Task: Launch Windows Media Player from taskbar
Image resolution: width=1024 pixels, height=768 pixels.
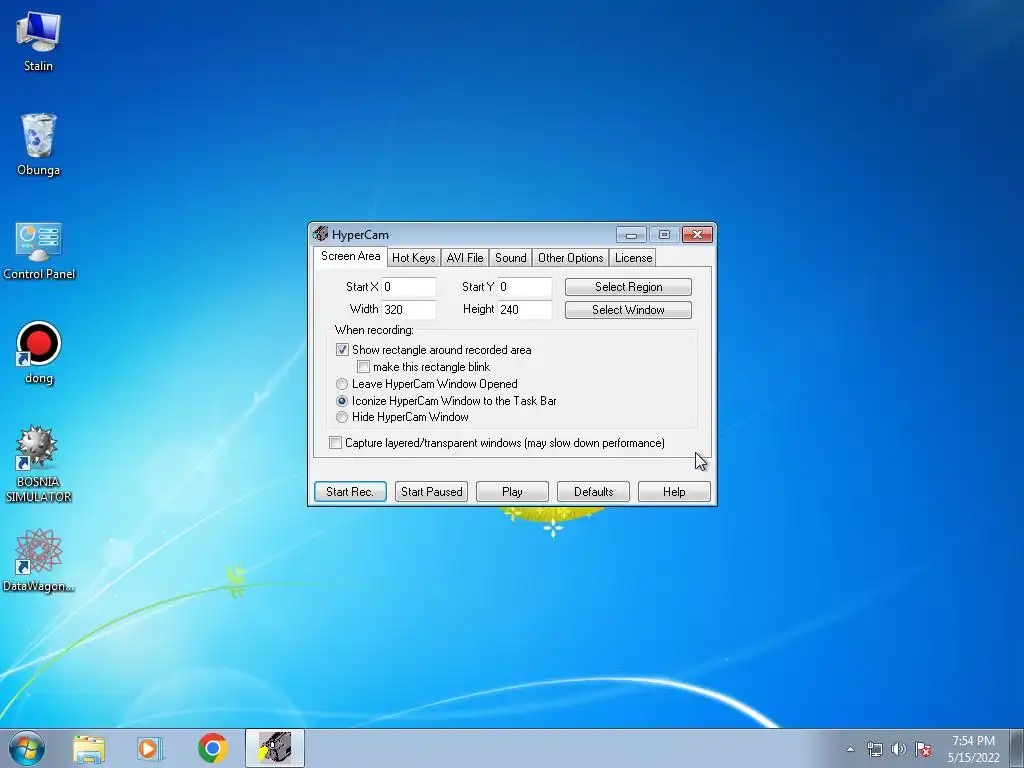Action: (150, 749)
